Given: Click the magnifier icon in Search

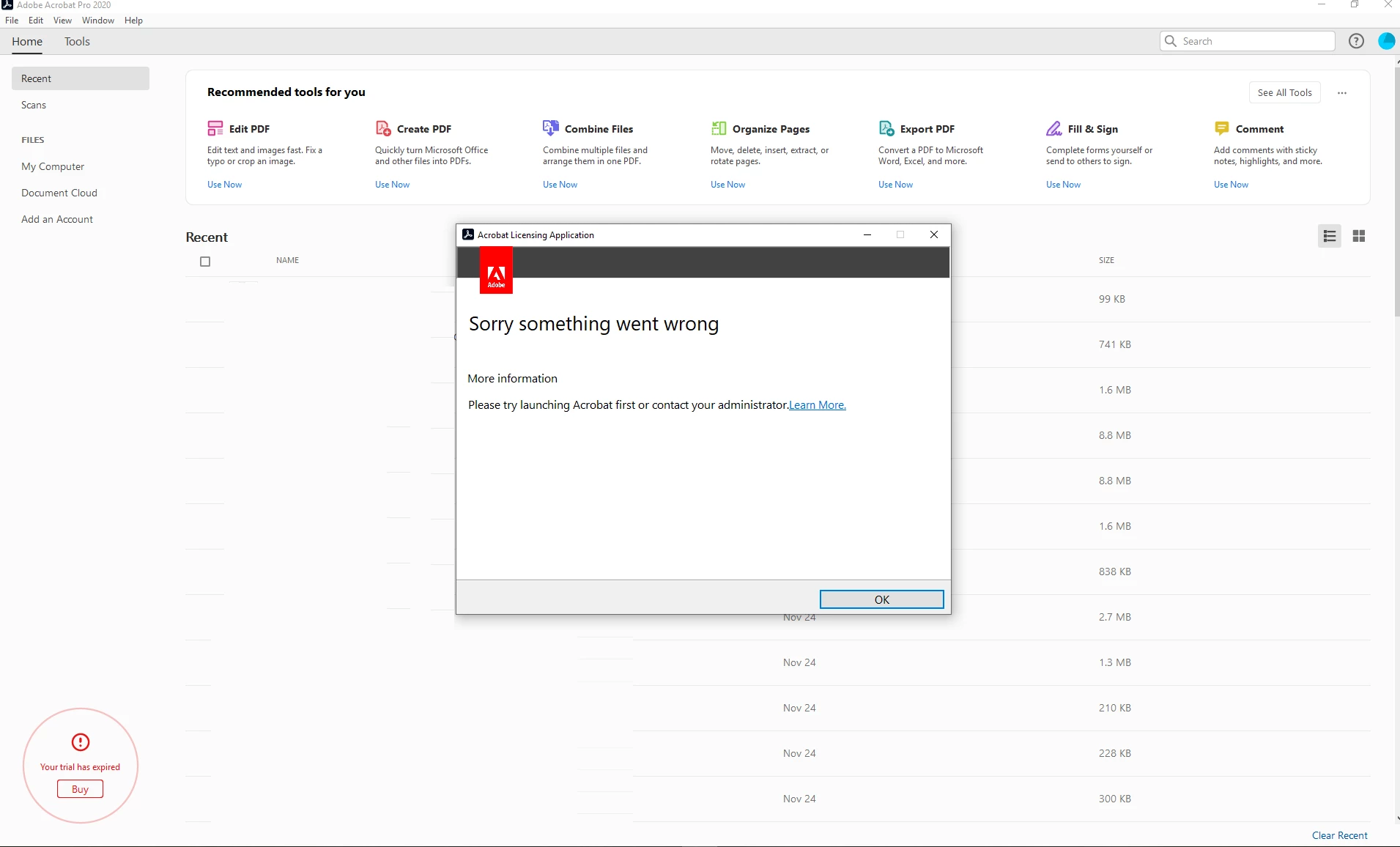Looking at the screenshot, I should coord(1171,41).
